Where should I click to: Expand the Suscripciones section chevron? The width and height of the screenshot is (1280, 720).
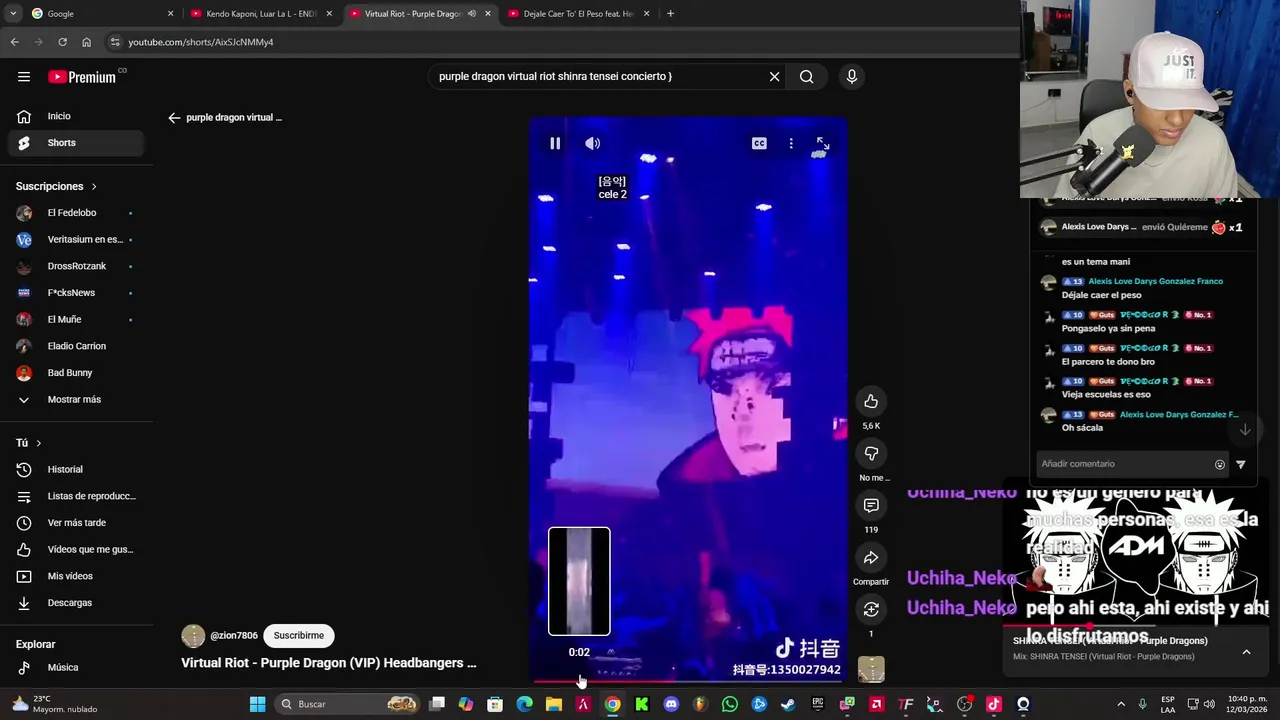coord(94,186)
